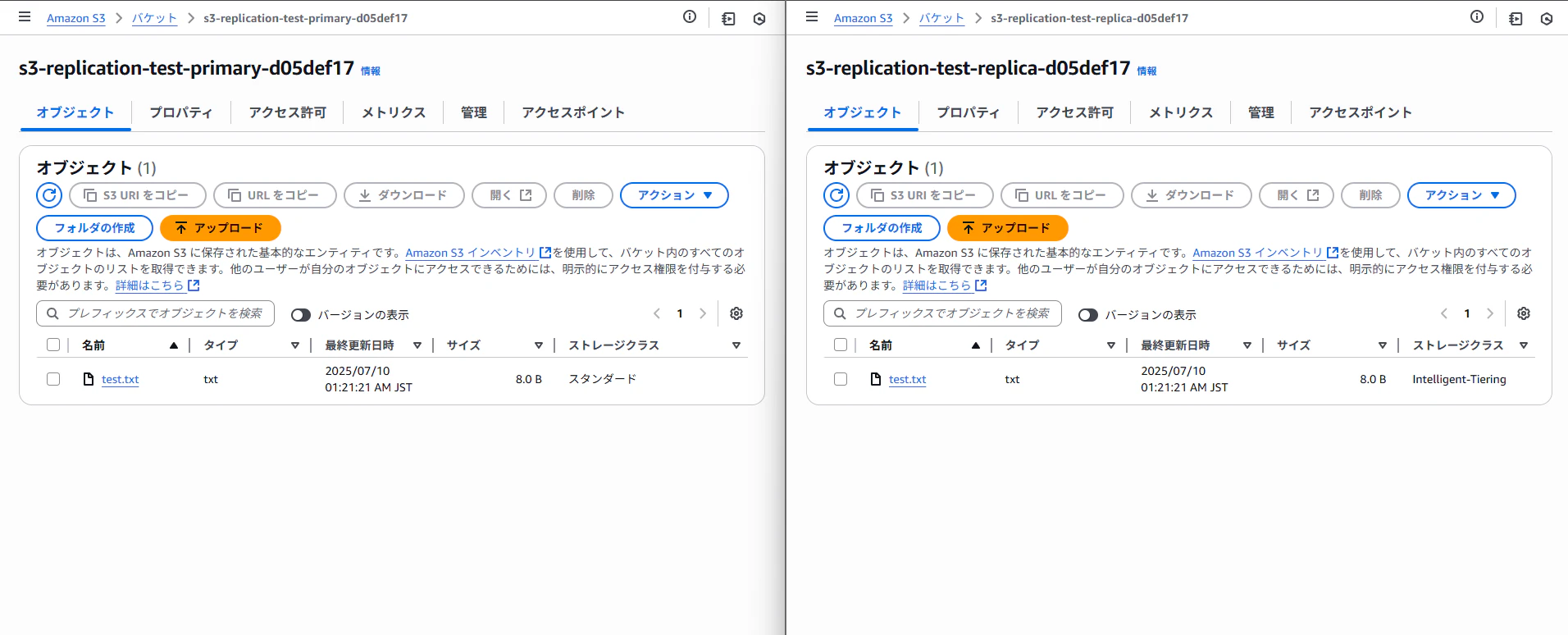
Task: Toggle バージョンの表示 switch in primary bucket
Action: point(301,315)
